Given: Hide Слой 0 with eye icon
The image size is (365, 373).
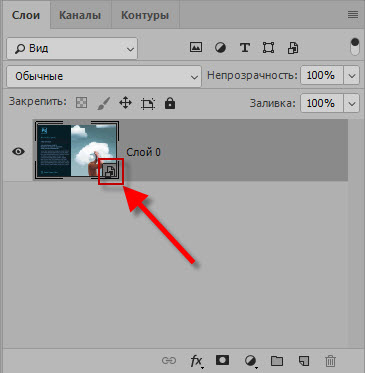Looking at the screenshot, I should pyautogui.click(x=18, y=151).
